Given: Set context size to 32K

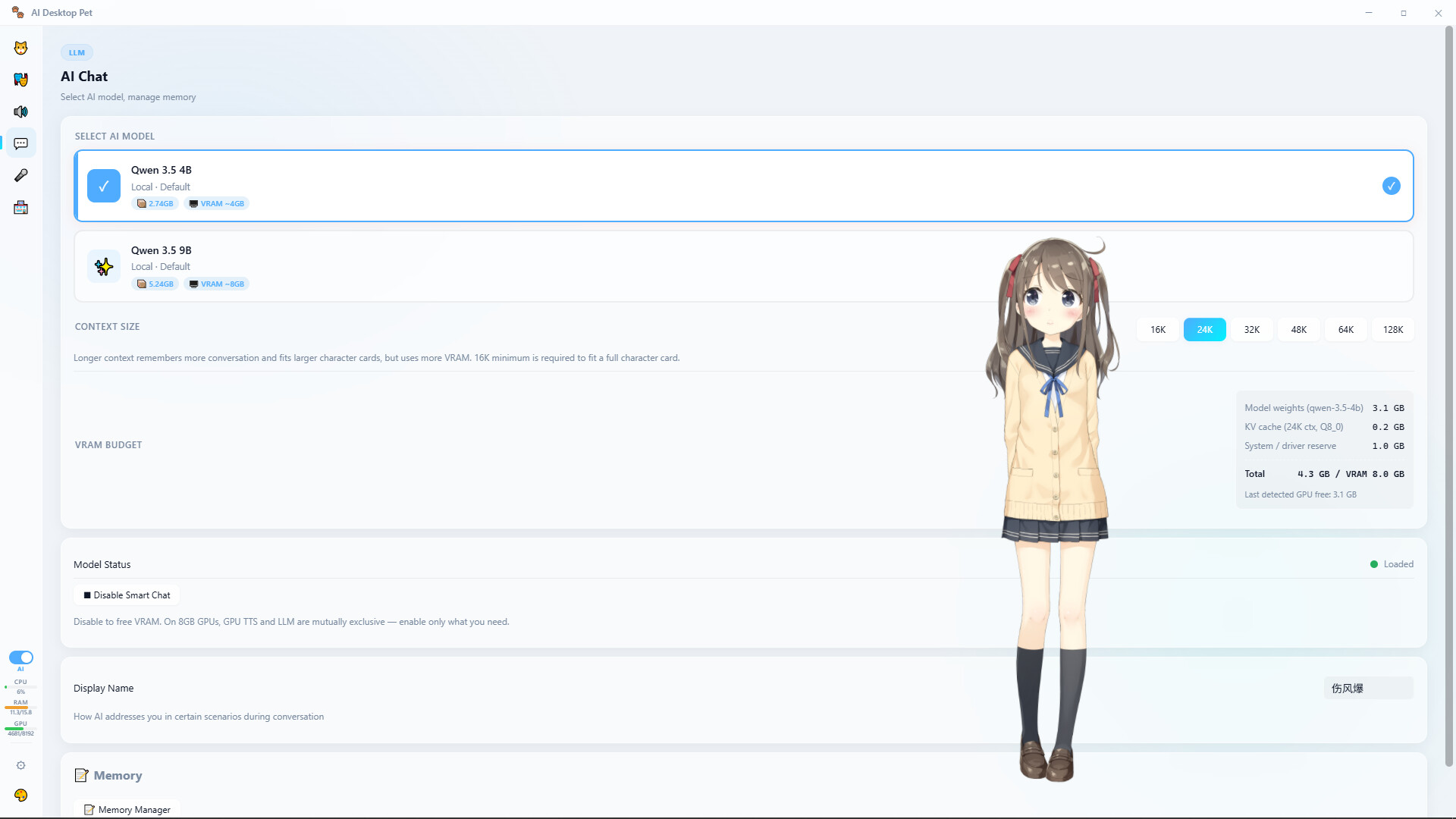Looking at the screenshot, I should (1251, 329).
